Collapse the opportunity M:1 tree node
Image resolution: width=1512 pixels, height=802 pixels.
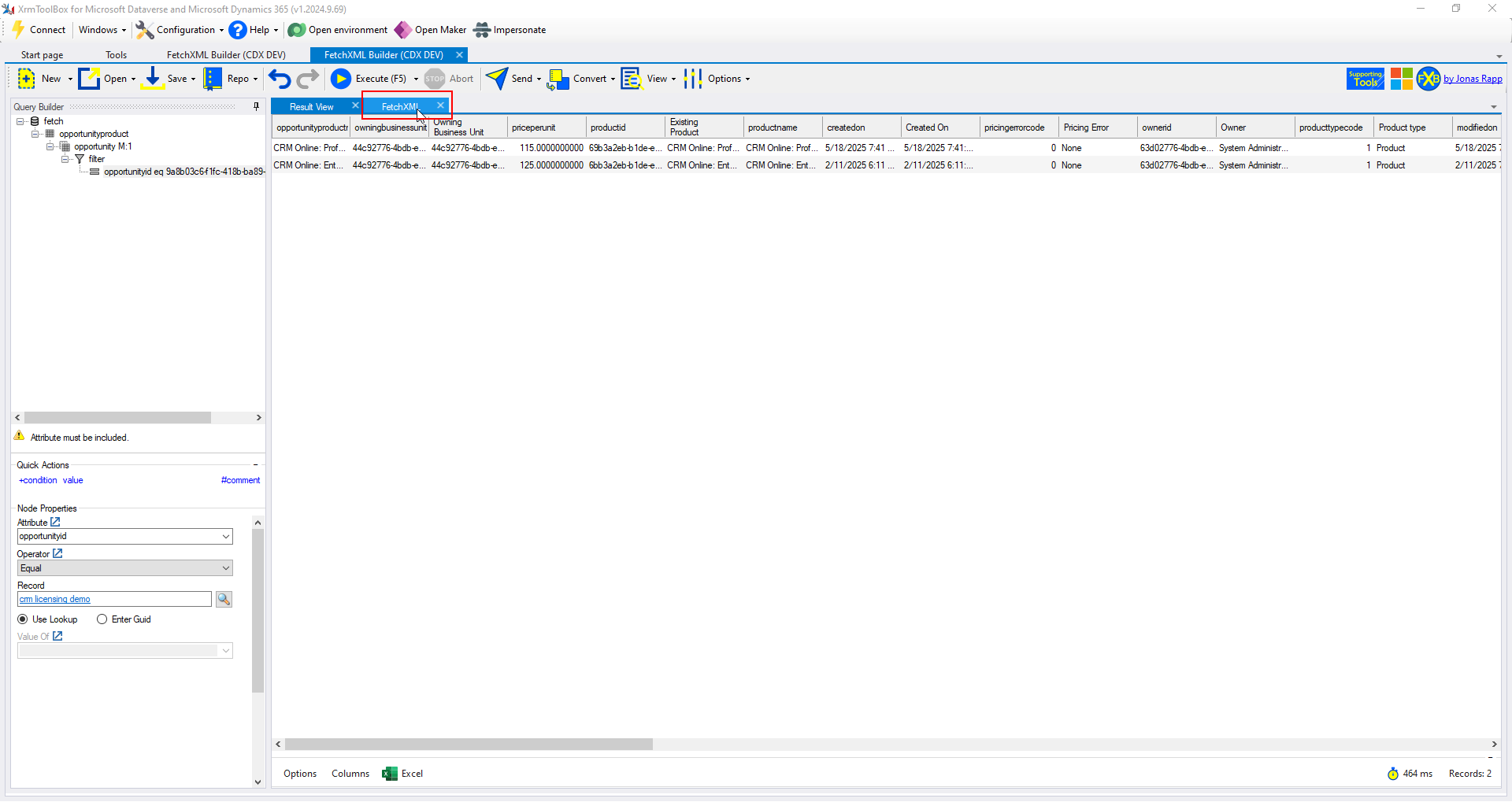50,146
